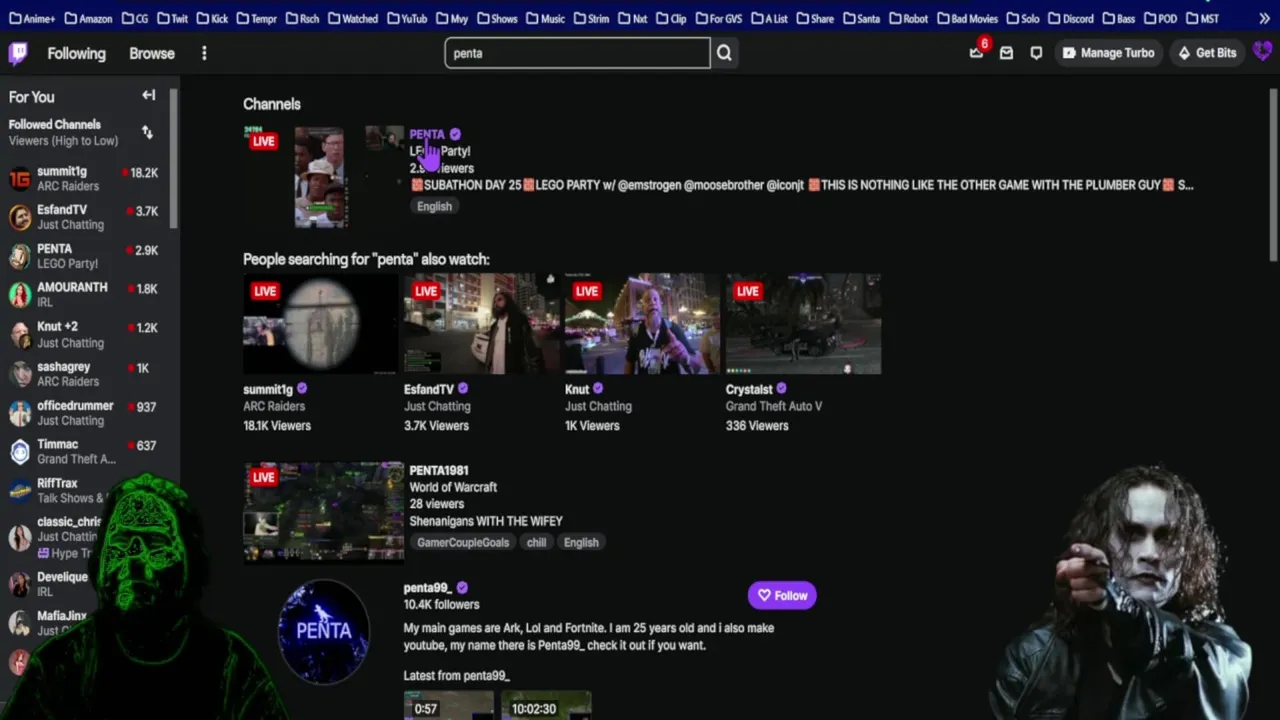The image size is (1280, 720).
Task: Open the A List bookmark folder
Action: [769, 18]
